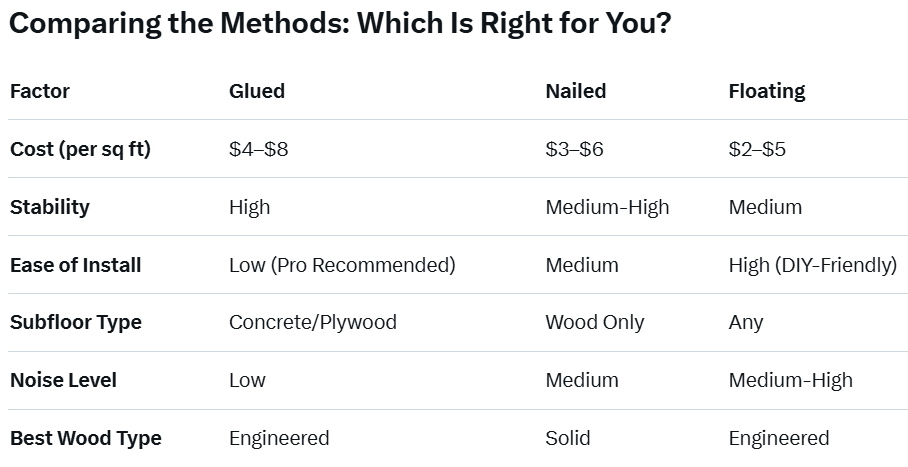This screenshot has height=467, width=908.
Task: Select the 'Cost (per sq ft)' row label
Action: tap(80, 149)
